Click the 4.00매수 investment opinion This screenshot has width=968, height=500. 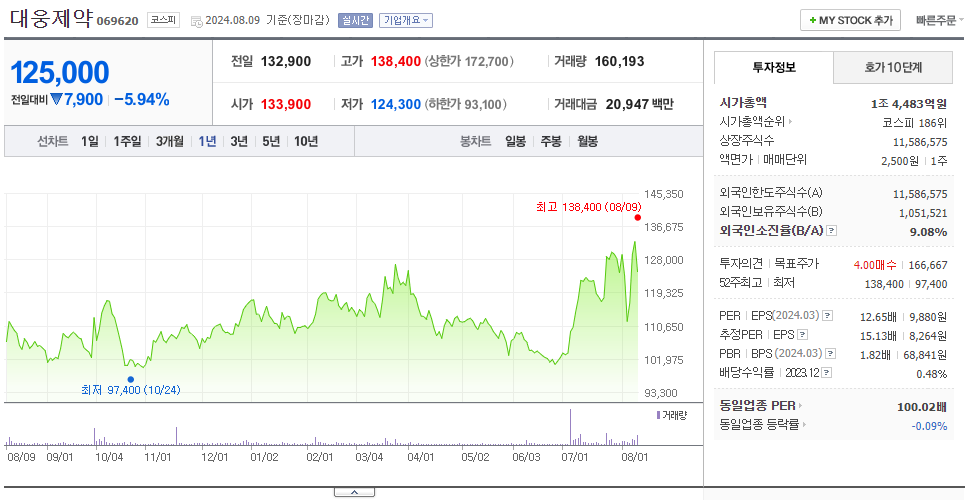pyautogui.click(x=875, y=265)
